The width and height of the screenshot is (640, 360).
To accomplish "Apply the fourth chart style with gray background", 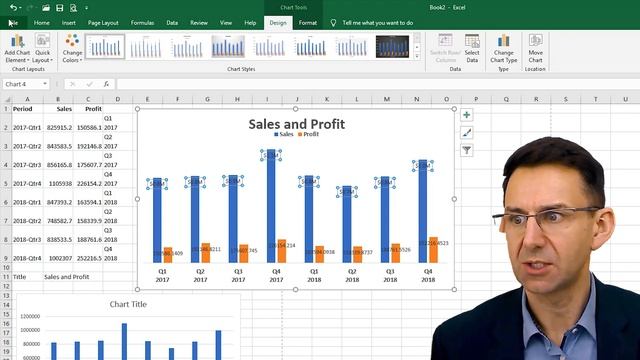I will tap(228, 47).
